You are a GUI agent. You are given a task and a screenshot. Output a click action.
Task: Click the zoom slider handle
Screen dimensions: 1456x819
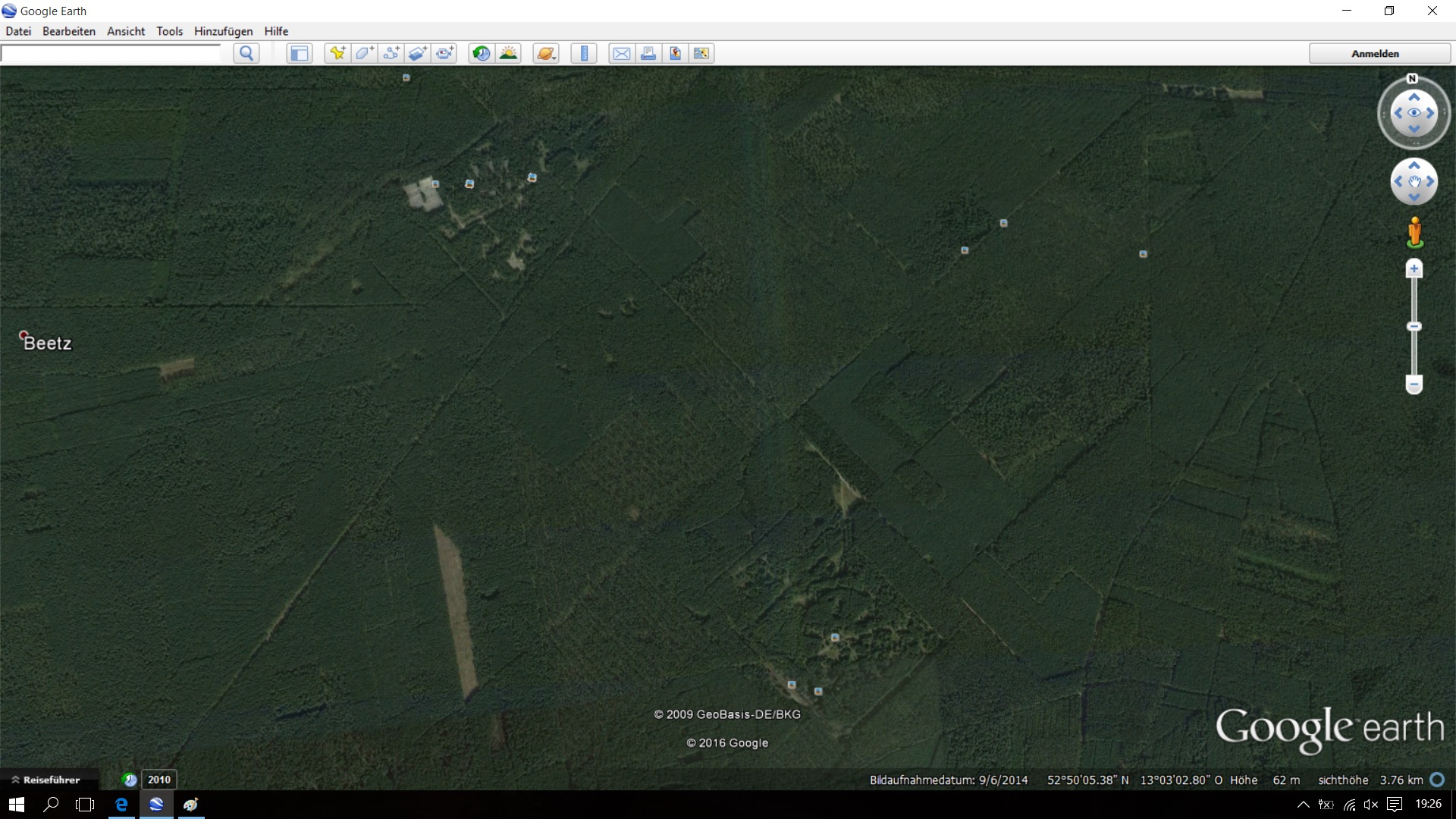(x=1414, y=327)
